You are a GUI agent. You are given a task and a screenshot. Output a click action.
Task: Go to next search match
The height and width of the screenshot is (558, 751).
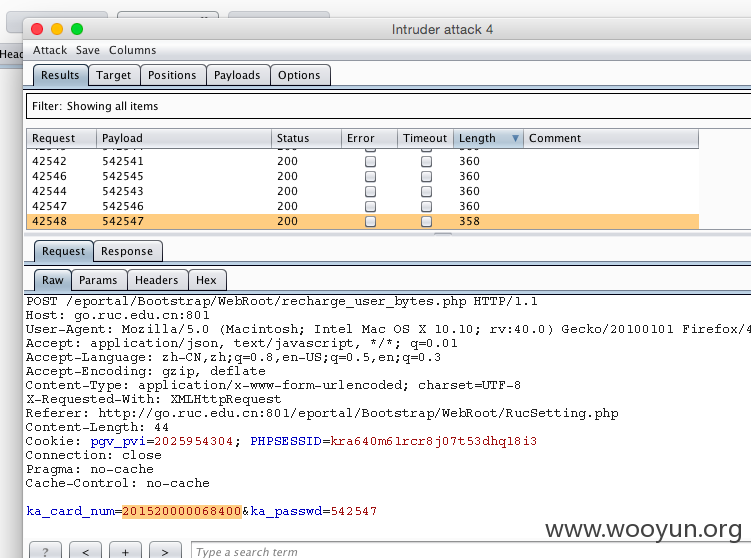coord(165,551)
